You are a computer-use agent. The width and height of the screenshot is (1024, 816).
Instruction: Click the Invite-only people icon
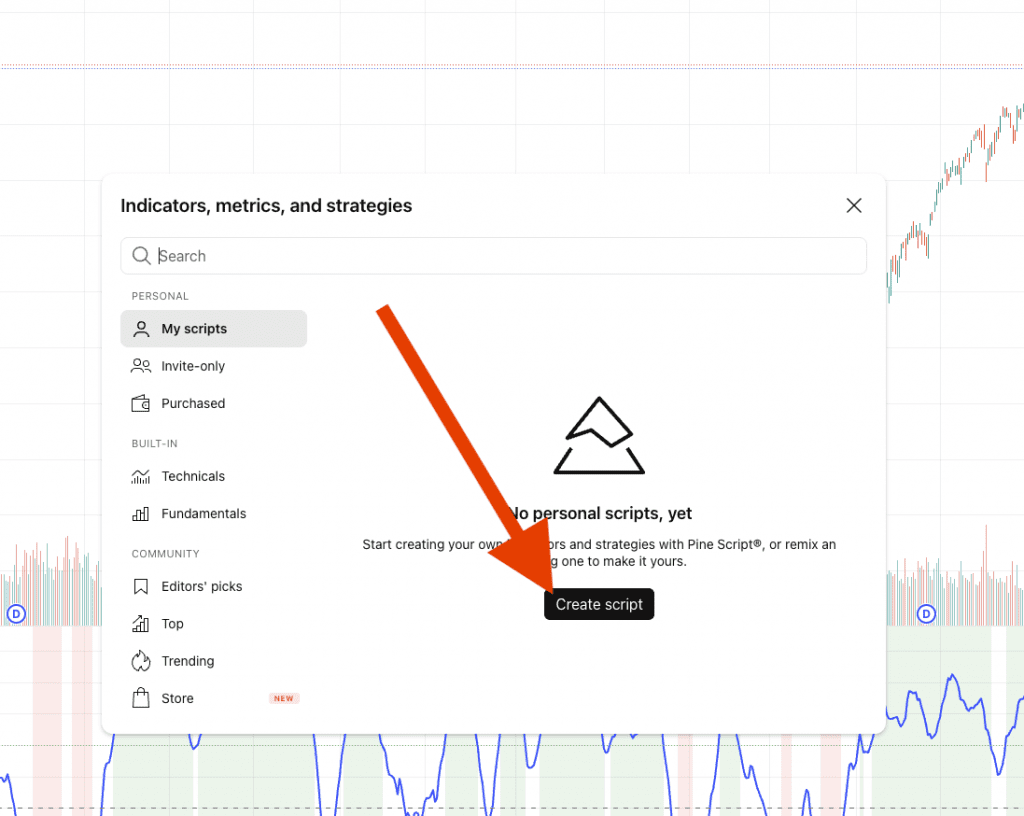[141, 366]
